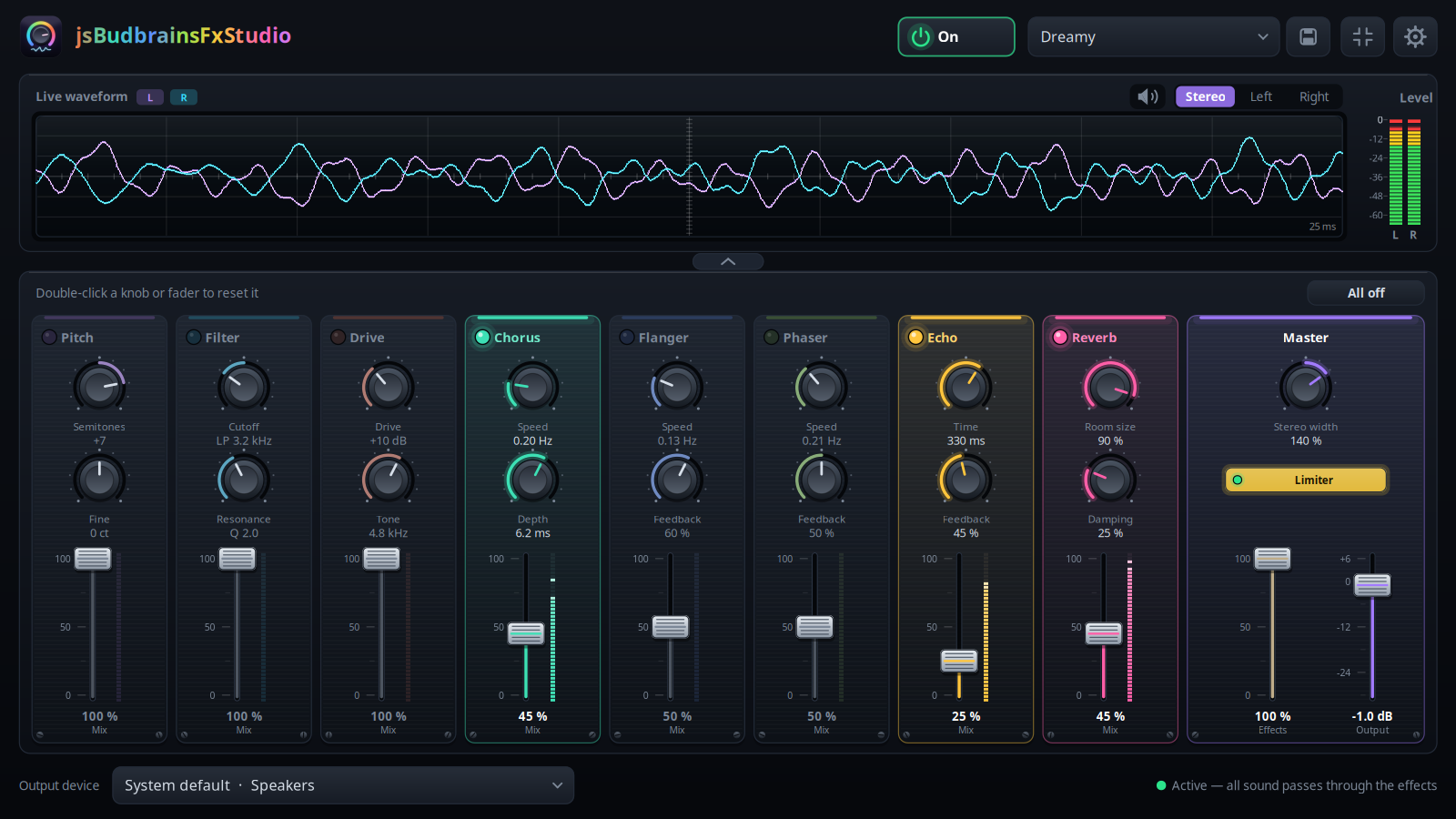Disable the Reverb effect power toggle
The width and height of the screenshot is (1456, 819).
click(x=1060, y=338)
